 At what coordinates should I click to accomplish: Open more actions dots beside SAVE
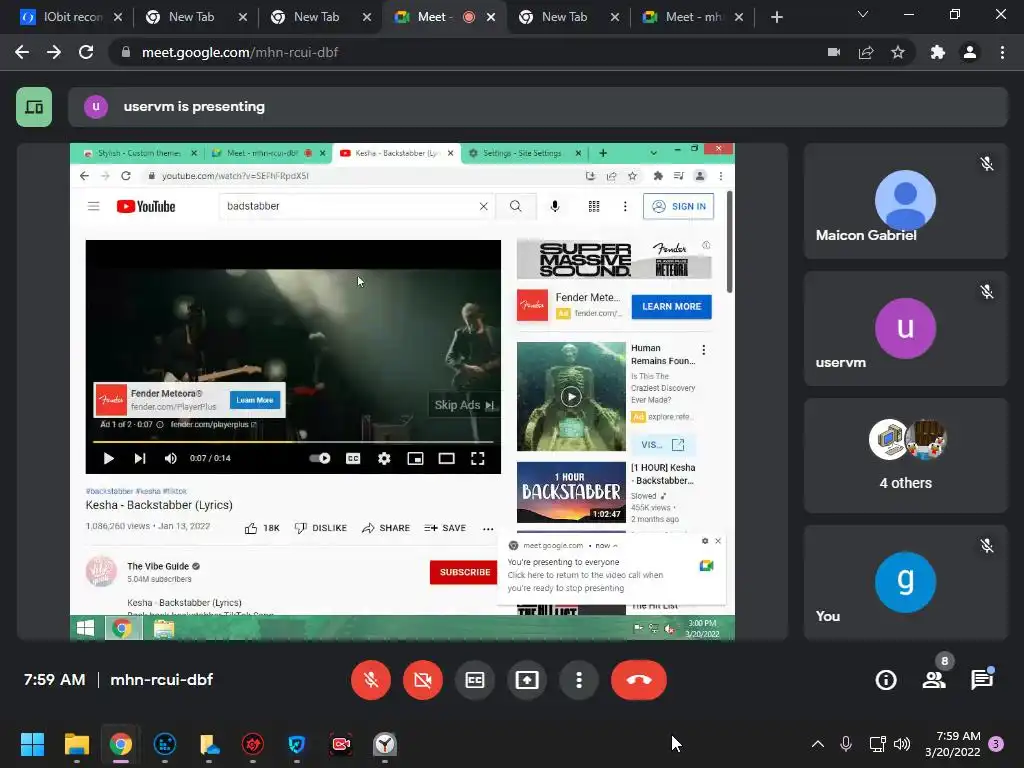click(488, 529)
